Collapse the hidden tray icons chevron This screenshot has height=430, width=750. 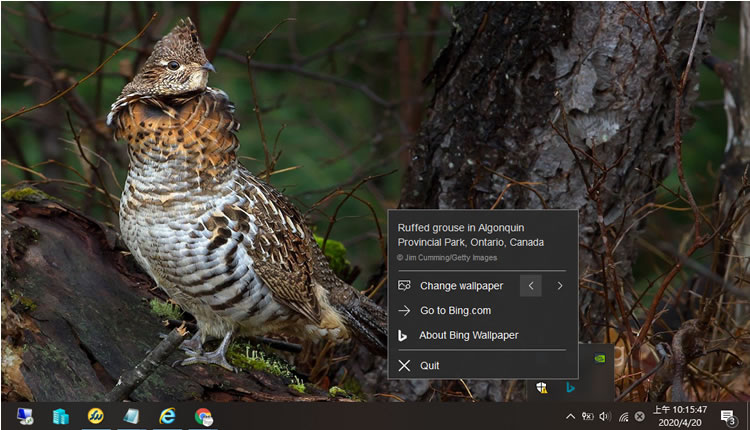570,417
